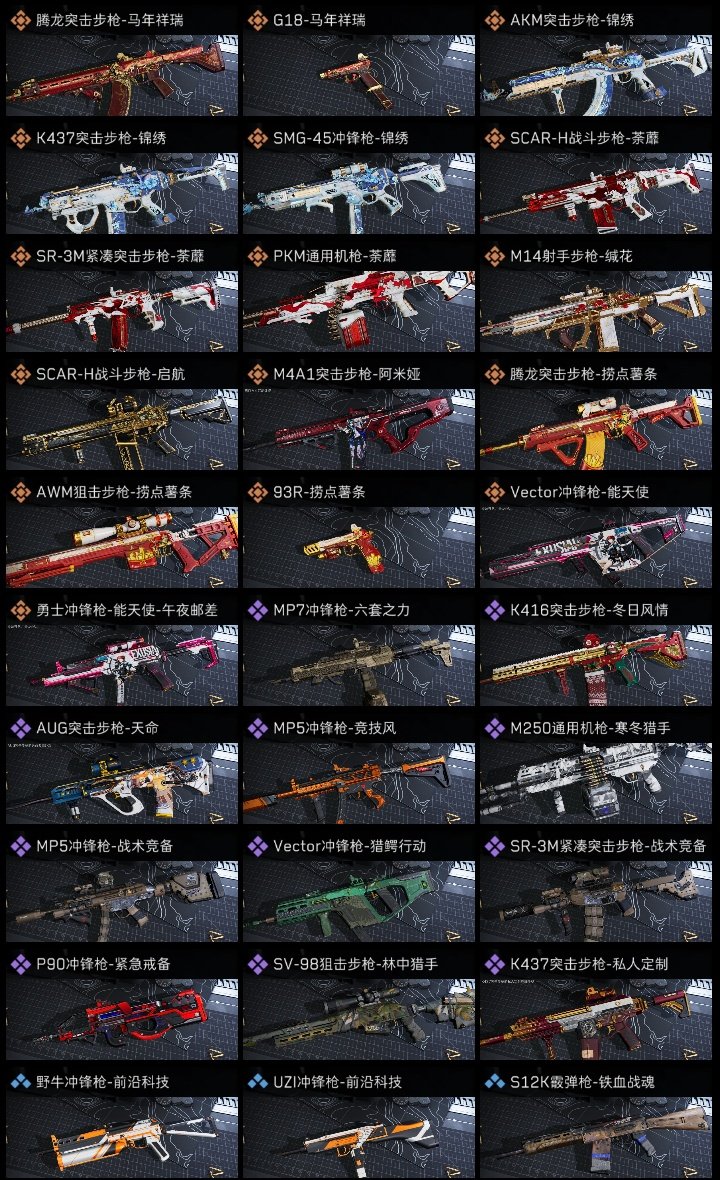Click the K437突击步枪-私人定制 title text
This screenshot has height=1180, width=720.
pyautogui.click(x=588, y=964)
